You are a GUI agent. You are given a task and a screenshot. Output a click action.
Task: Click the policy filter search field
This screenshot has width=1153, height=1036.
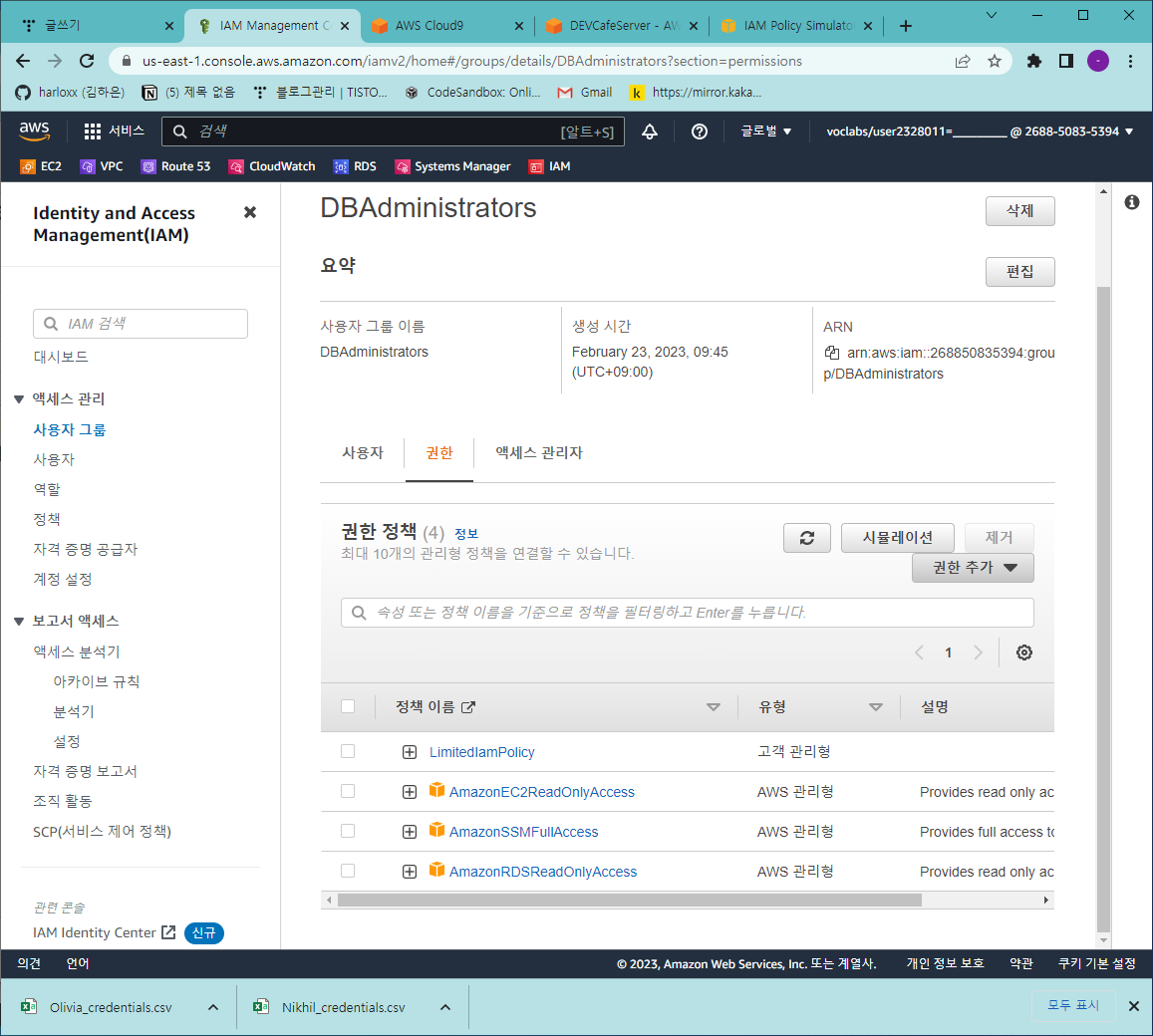point(687,613)
